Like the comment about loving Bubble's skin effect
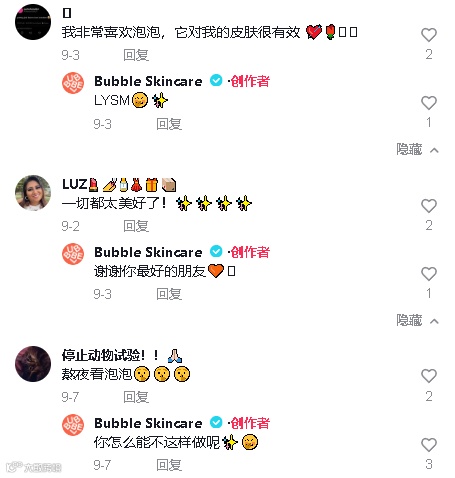The height and width of the screenshot is (478, 455). click(x=429, y=35)
